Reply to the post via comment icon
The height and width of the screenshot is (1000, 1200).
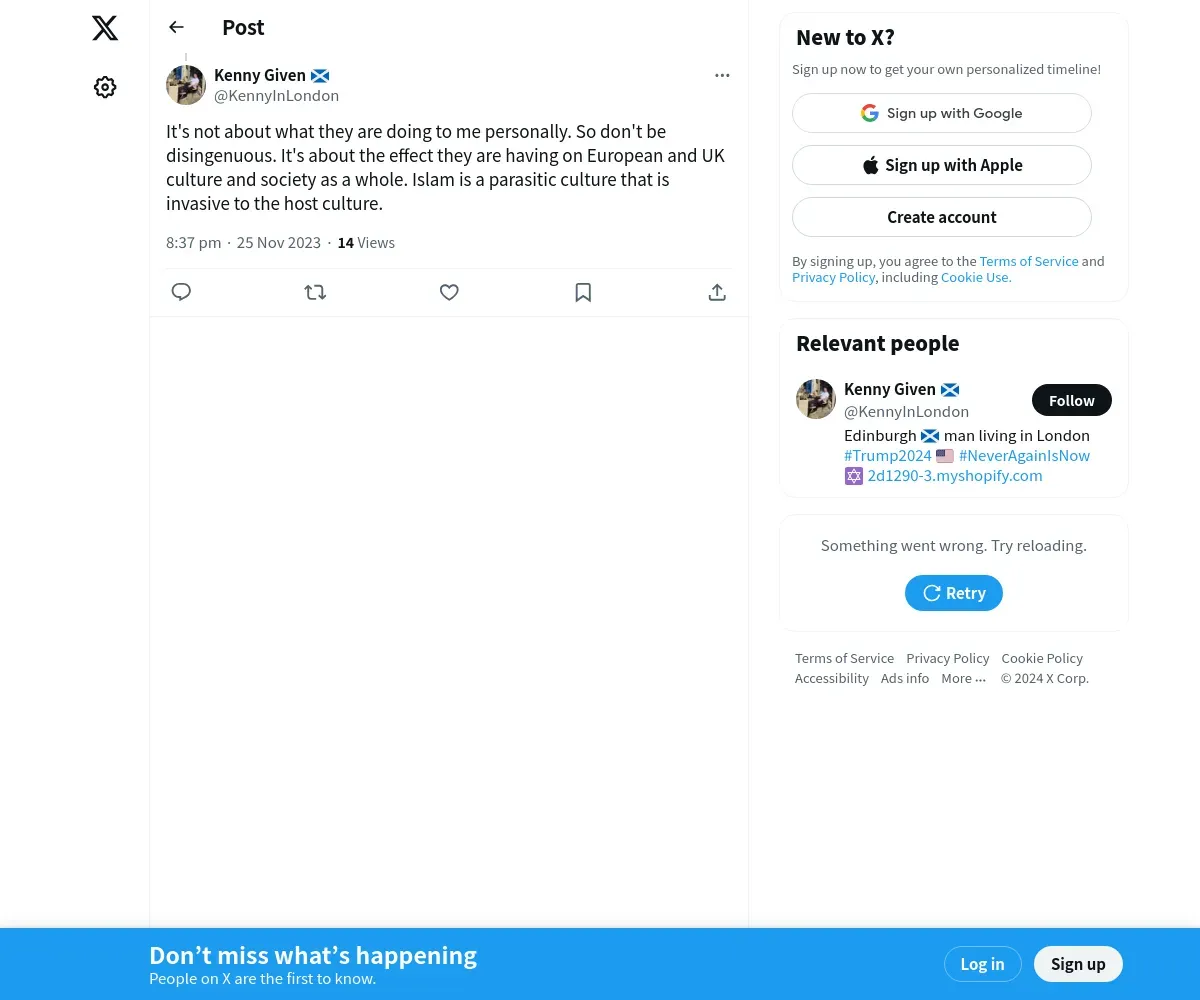181,292
